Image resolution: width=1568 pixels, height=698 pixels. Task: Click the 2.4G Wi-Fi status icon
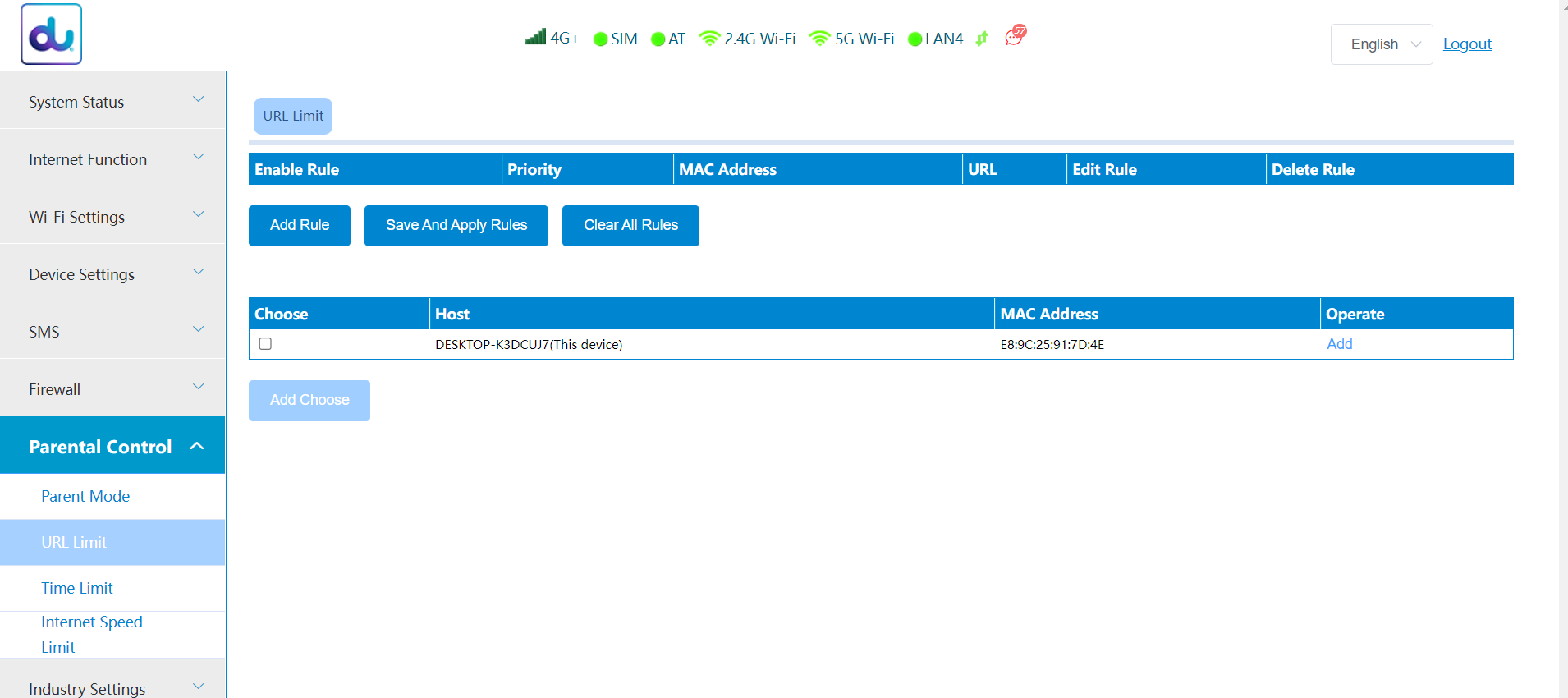[x=709, y=39]
